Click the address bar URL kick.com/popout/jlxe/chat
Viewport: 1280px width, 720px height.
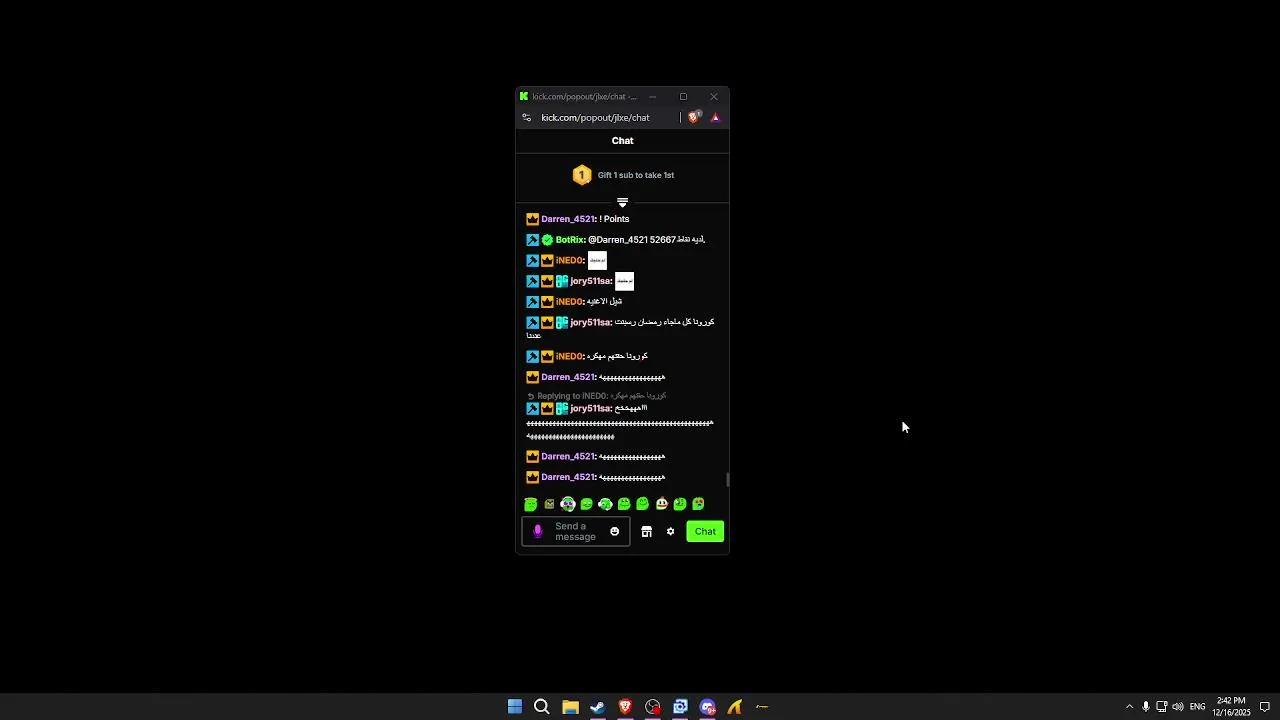[595, 118]
